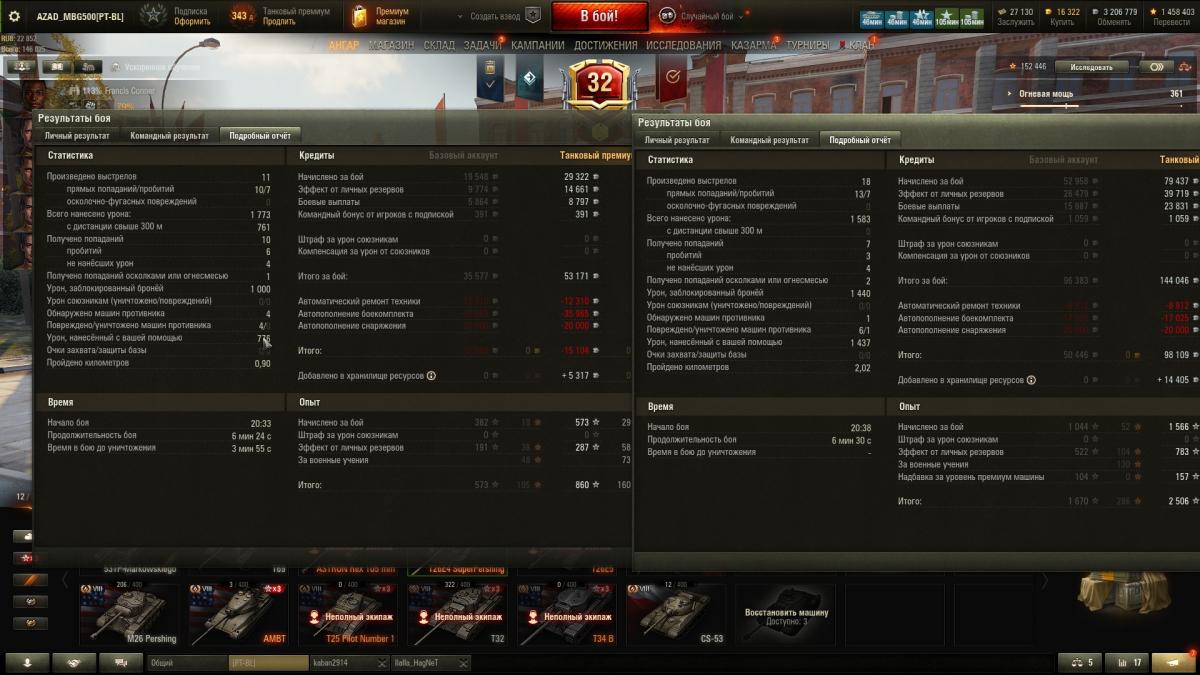Viewport: 1200px width, 675px height.
Task: Open the chat channels icon
Action: (x=121, y=662)
